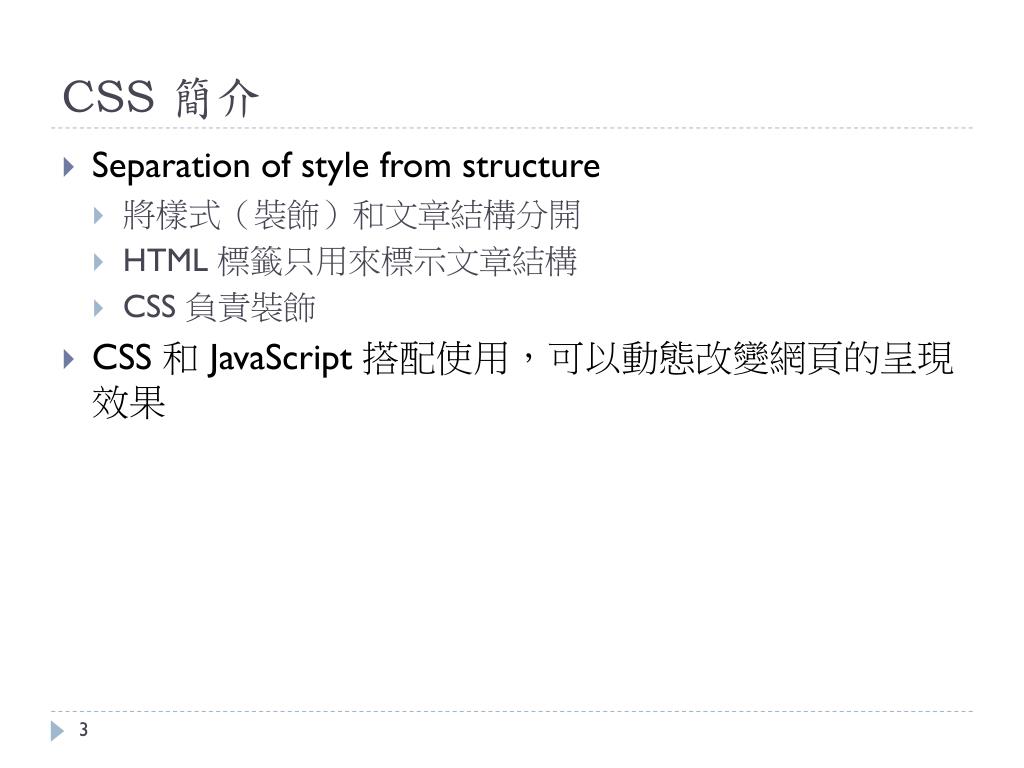
Task: Click dotted divider line under title
Action: click(x=512, y=128)
